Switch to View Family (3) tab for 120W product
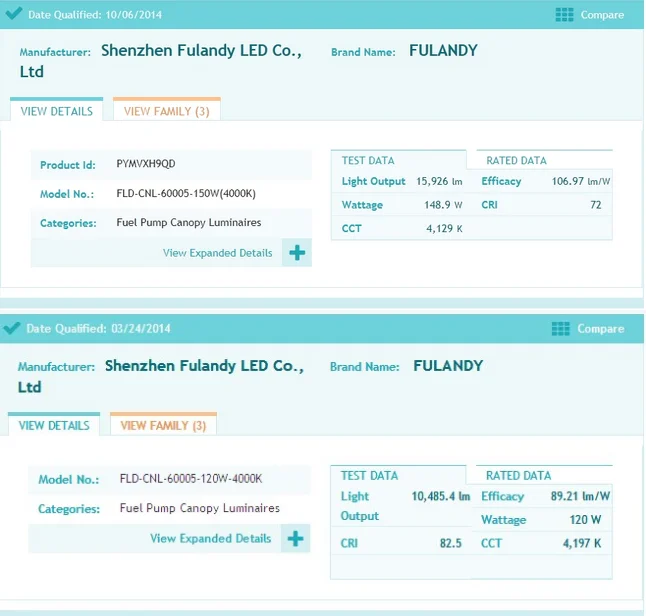The height and width of the screenshot is (616, 646). (x=163, y=425)
